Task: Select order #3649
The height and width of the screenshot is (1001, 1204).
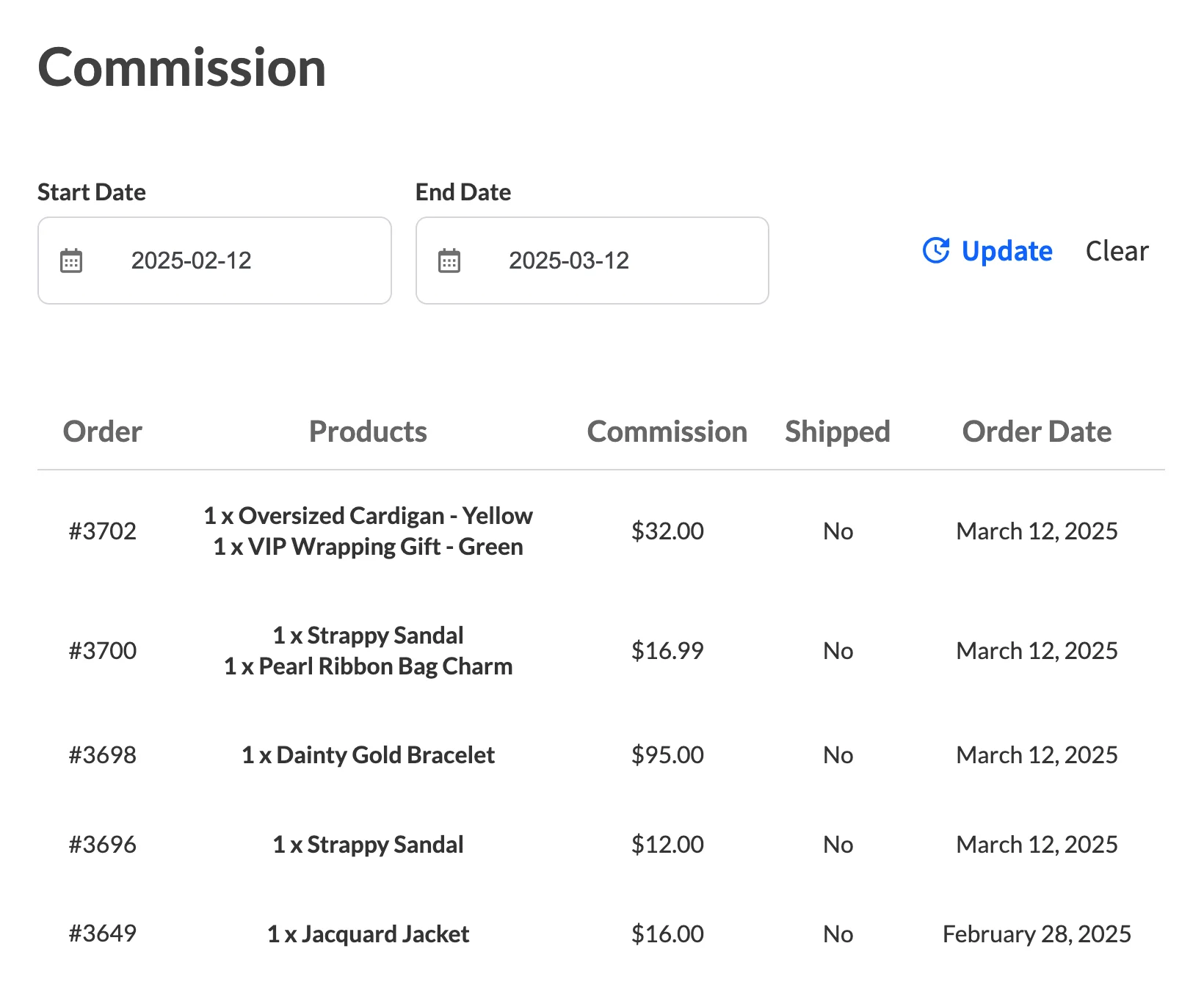Action: click(x=102, y=933)
